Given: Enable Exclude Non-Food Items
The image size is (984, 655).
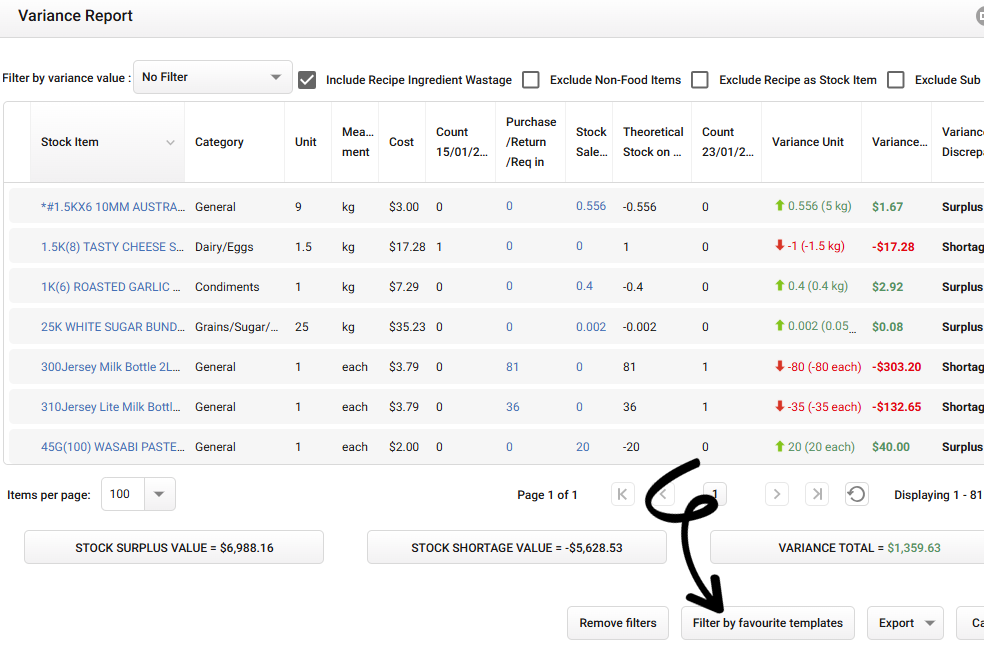Looking at the screenshot, I should pyautogui.click(x=530, y=80).
